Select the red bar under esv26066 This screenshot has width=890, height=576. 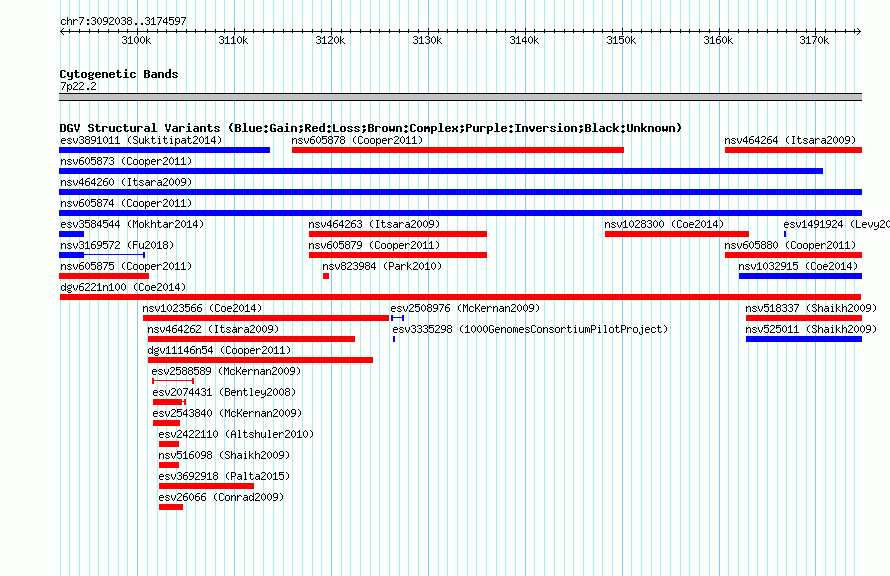pos(171,507)
